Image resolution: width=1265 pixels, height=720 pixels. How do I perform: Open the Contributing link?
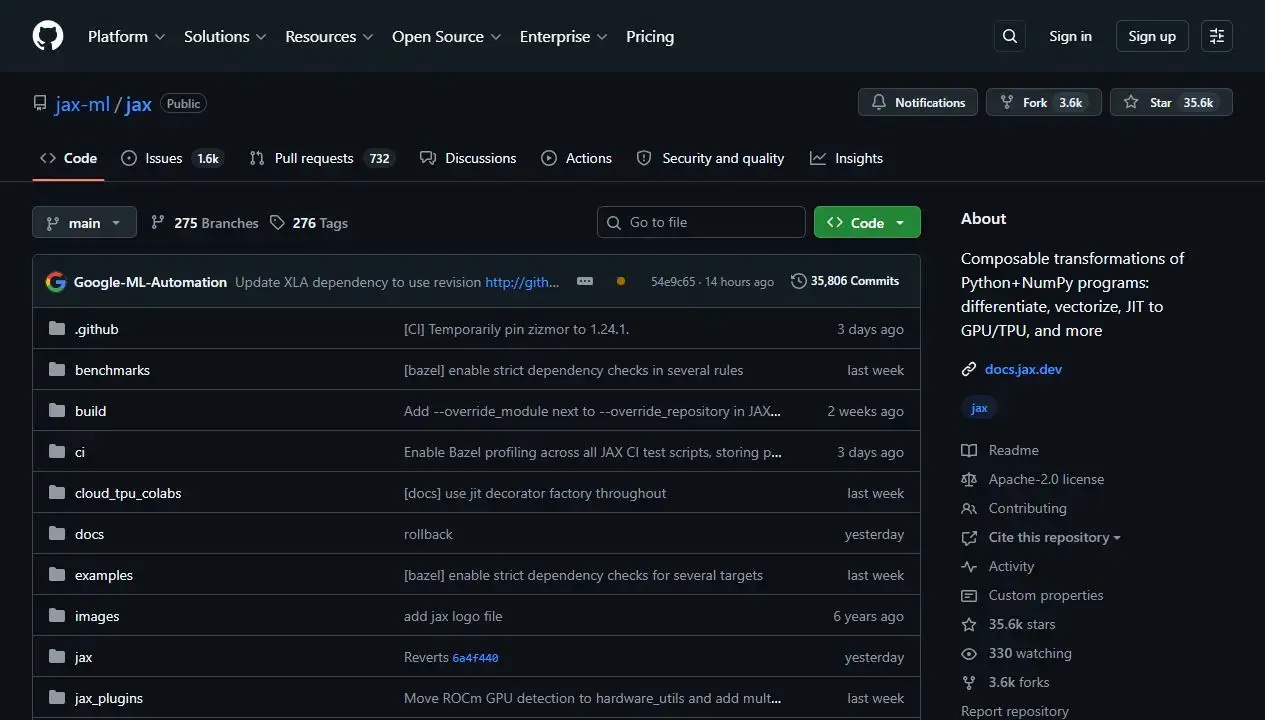coord(1027,509)
